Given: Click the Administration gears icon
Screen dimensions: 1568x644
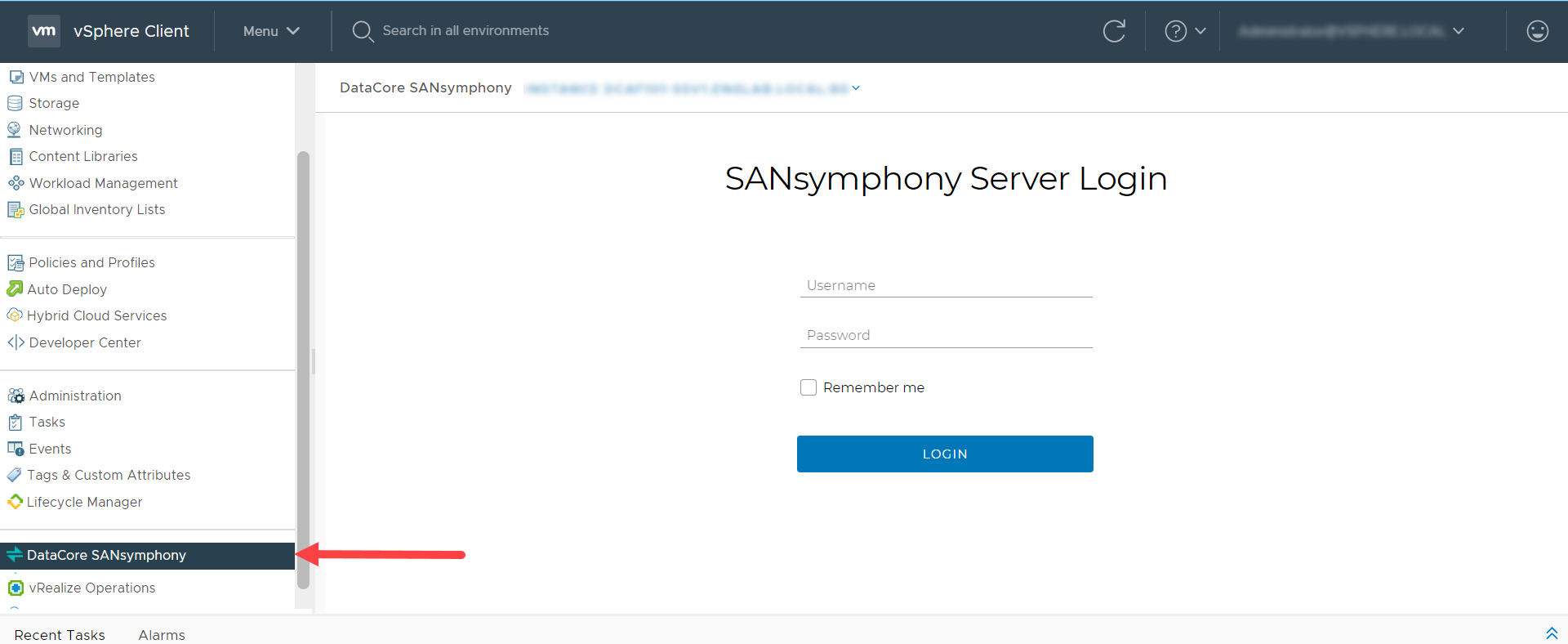Looking at the screenshot, I should click(x=16, y=396).
